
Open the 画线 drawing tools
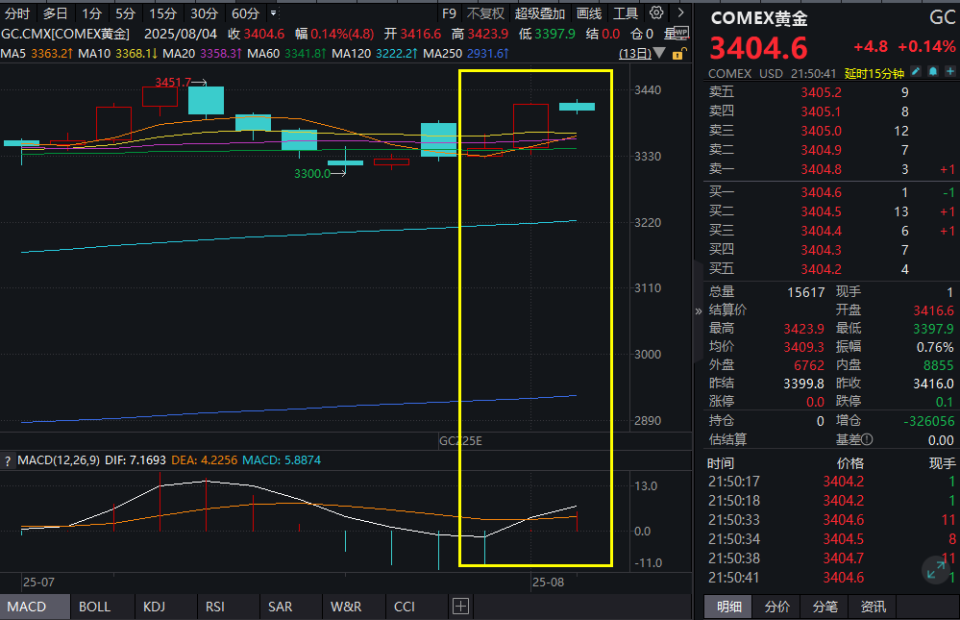point(589,13)
